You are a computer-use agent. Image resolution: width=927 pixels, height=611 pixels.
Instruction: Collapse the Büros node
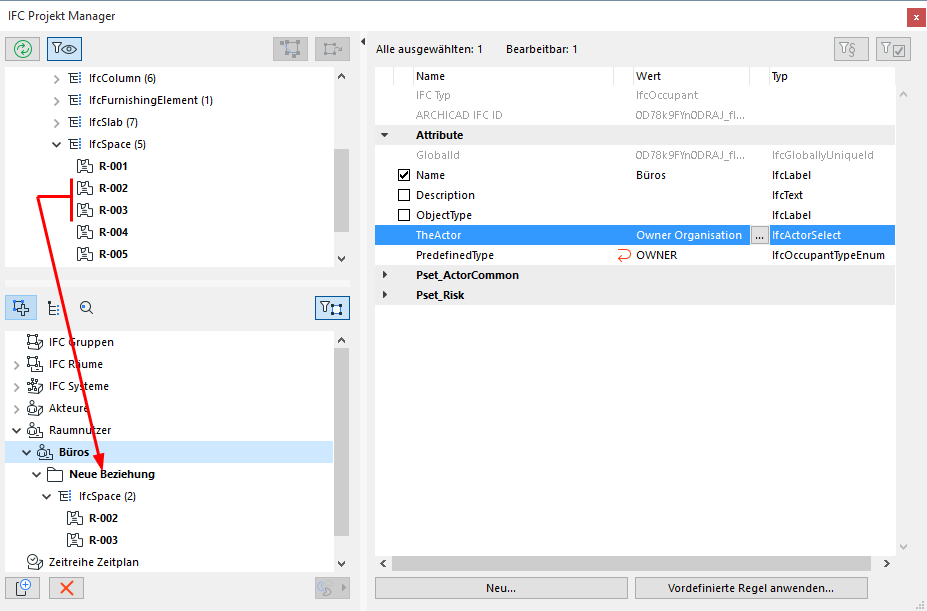[27, 452]
